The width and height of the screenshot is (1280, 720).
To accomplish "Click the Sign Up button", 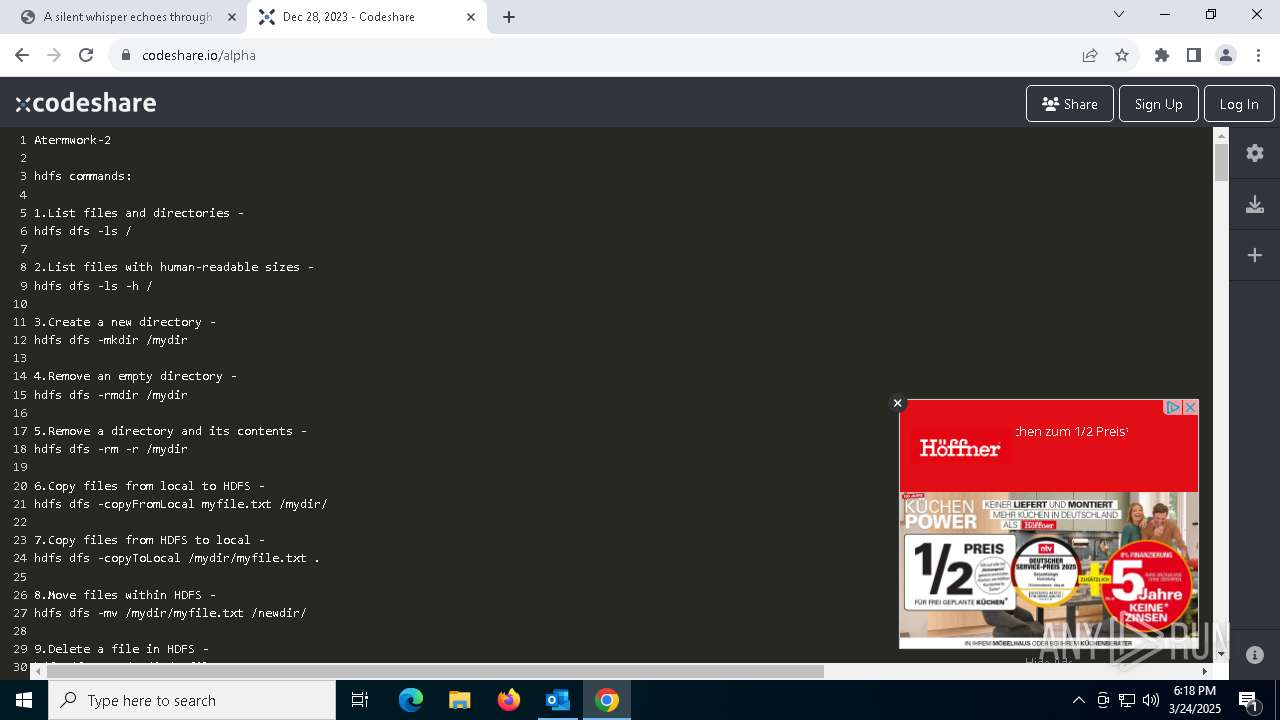I will point(1159,104).
